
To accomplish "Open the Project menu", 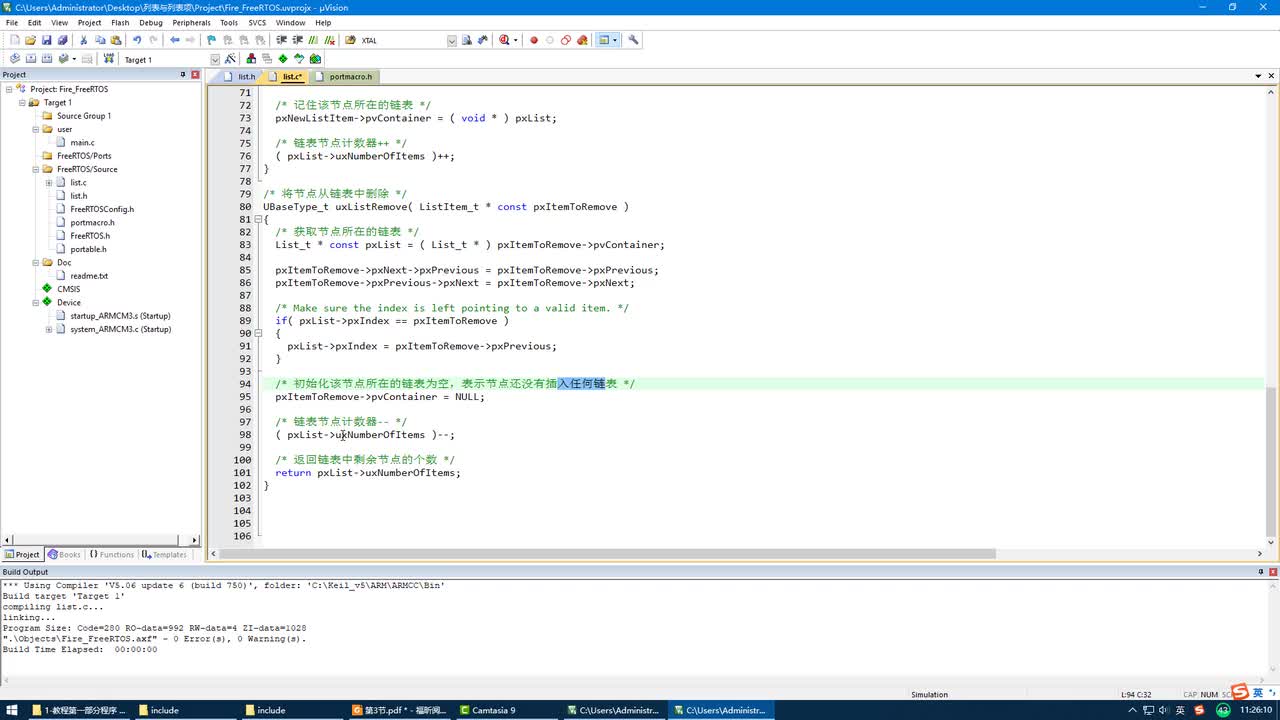I will 89,22.
